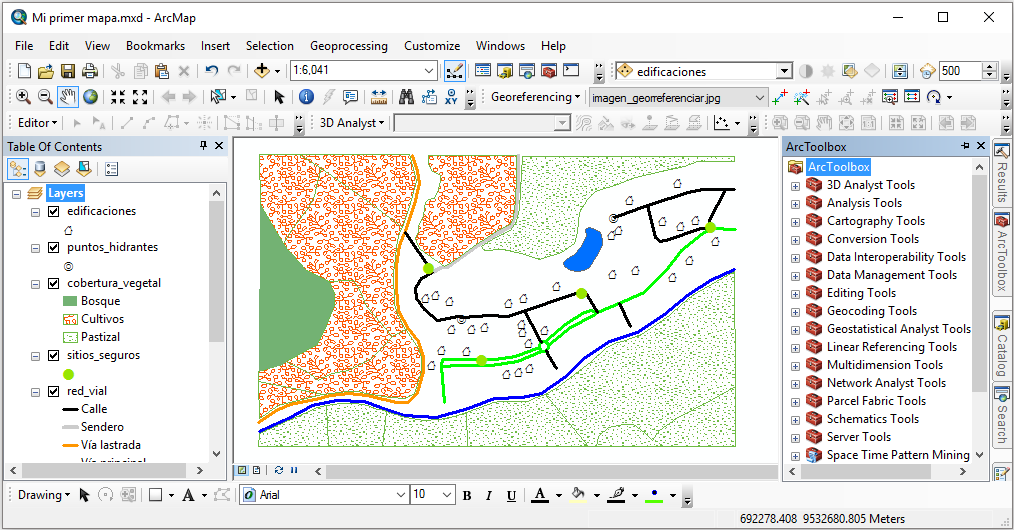Image resolution: width=1014 pixels, height=530 pixels.
Task: Open font size dropdown
Action: pyautogui.click(x=448, y=495)
